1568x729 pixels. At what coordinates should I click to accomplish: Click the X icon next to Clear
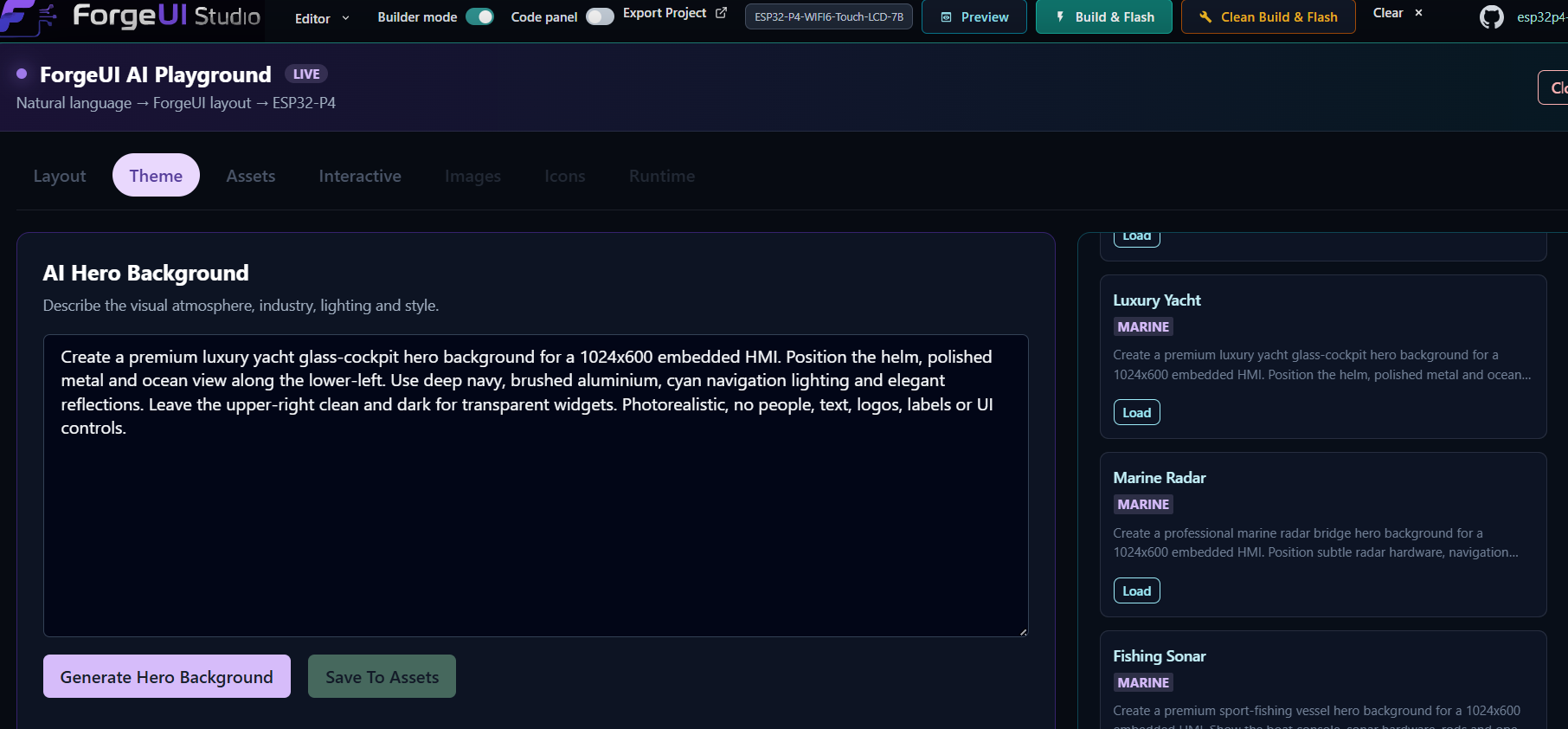point(1418,13)
